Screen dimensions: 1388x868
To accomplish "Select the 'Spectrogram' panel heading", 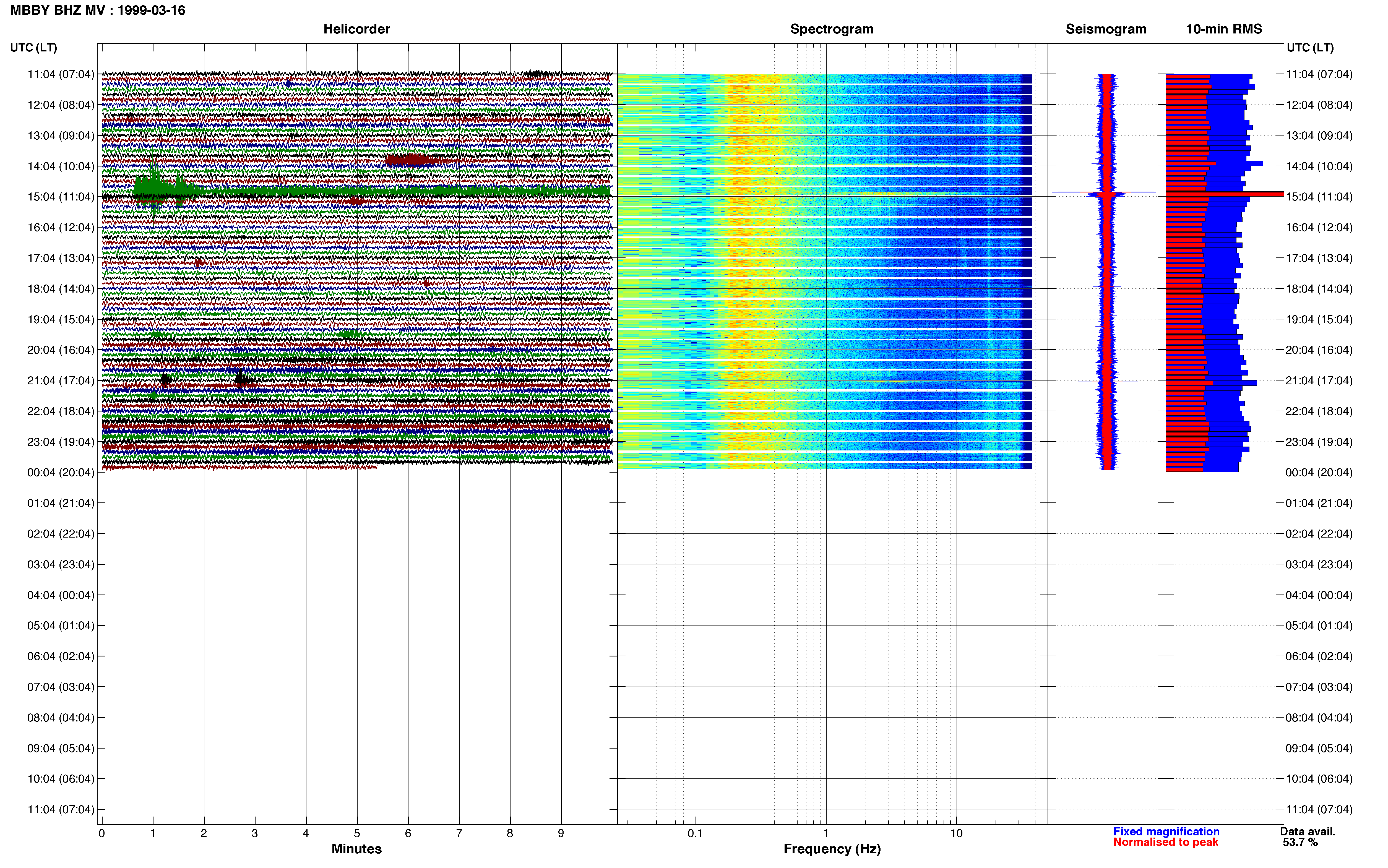I will point(832,29).
